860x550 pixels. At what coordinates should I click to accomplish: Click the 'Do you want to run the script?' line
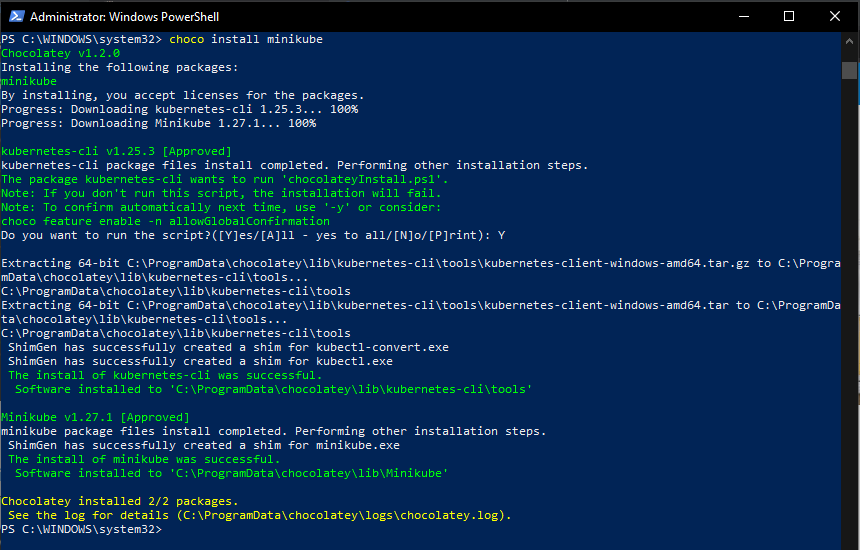[253, 235]
